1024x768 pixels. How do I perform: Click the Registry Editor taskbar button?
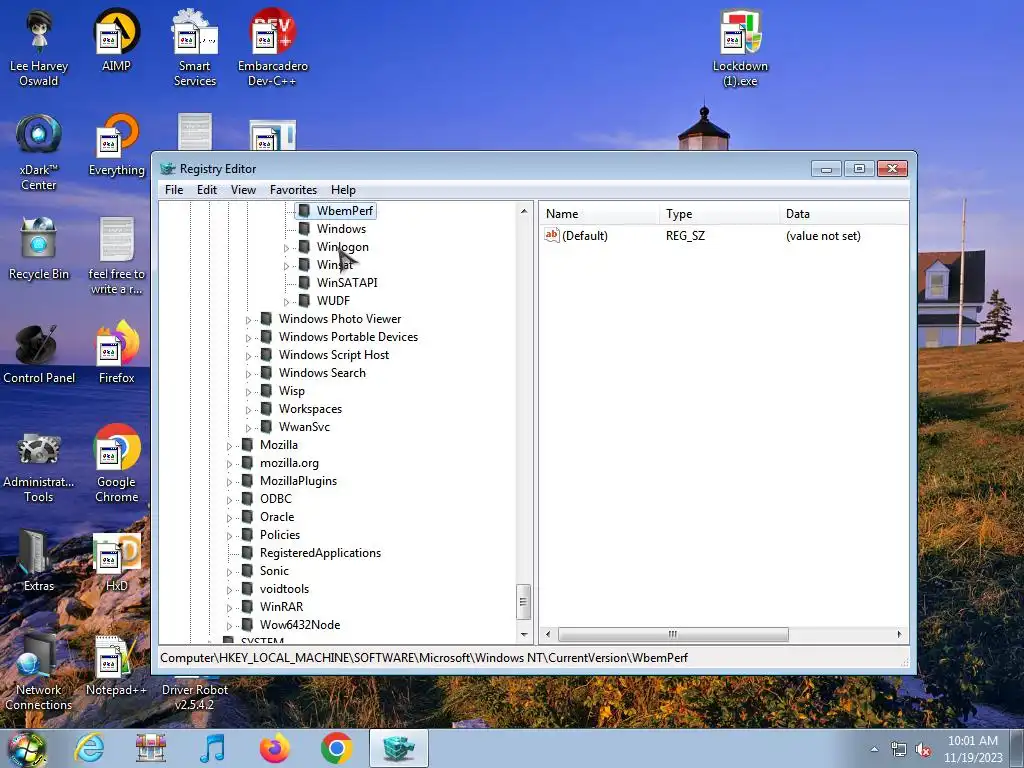pos(399,748)
